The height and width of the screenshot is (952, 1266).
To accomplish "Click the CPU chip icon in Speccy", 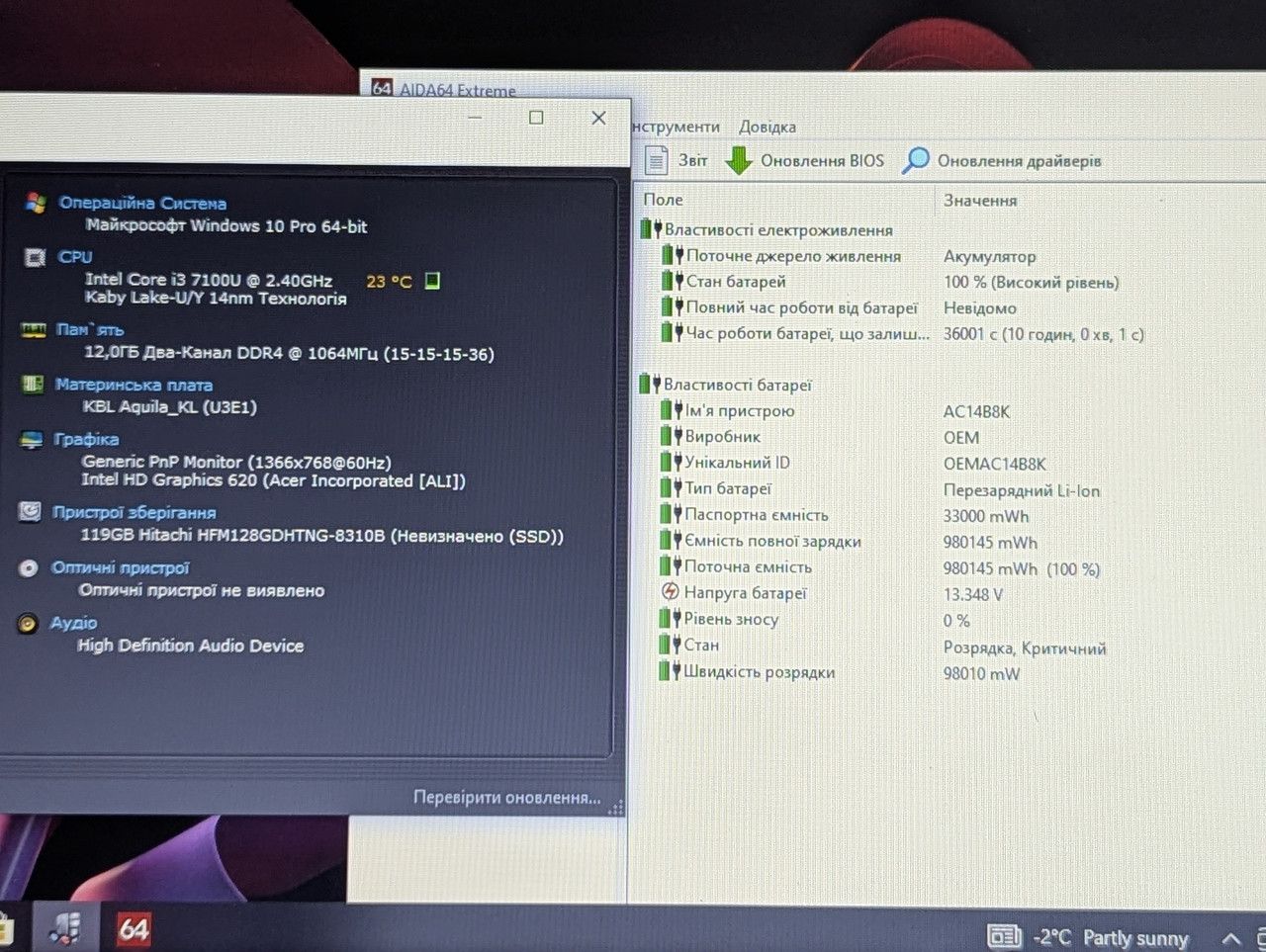I will [x=35, y=257].
